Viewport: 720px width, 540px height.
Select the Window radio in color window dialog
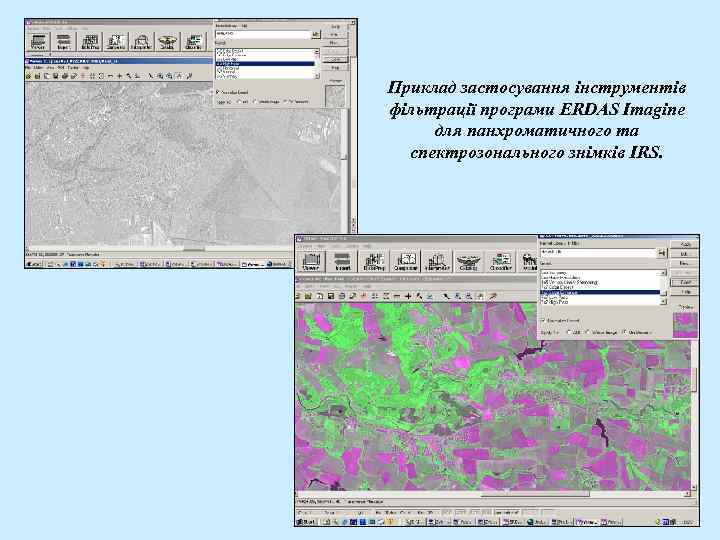click(x=624, y=332)
